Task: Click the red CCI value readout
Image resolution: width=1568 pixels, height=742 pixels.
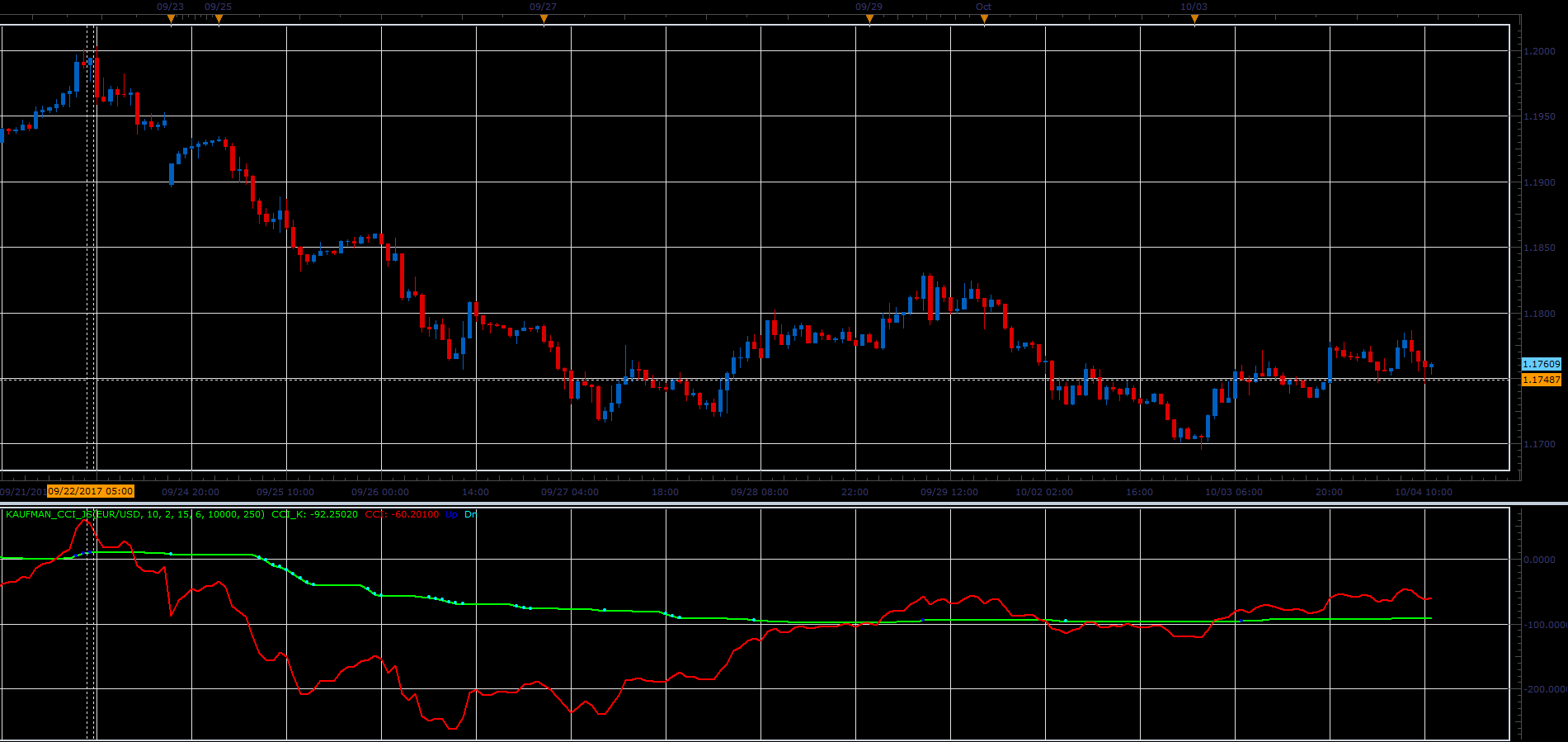Action: (402, 514)
